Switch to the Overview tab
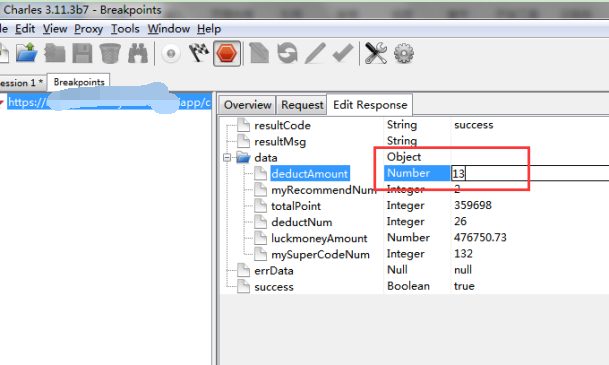This screenshot has width=609, height=365. [247, 105]
